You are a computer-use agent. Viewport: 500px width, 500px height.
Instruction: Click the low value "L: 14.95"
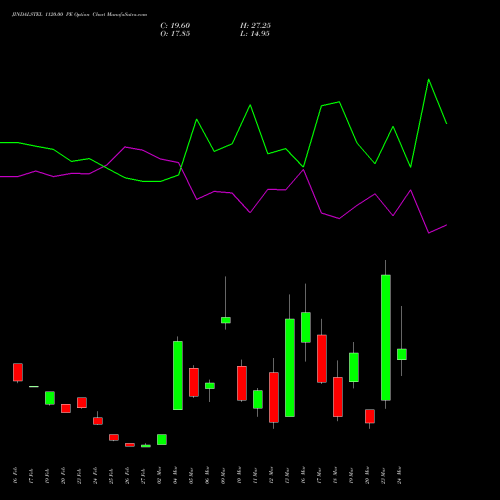255,34
